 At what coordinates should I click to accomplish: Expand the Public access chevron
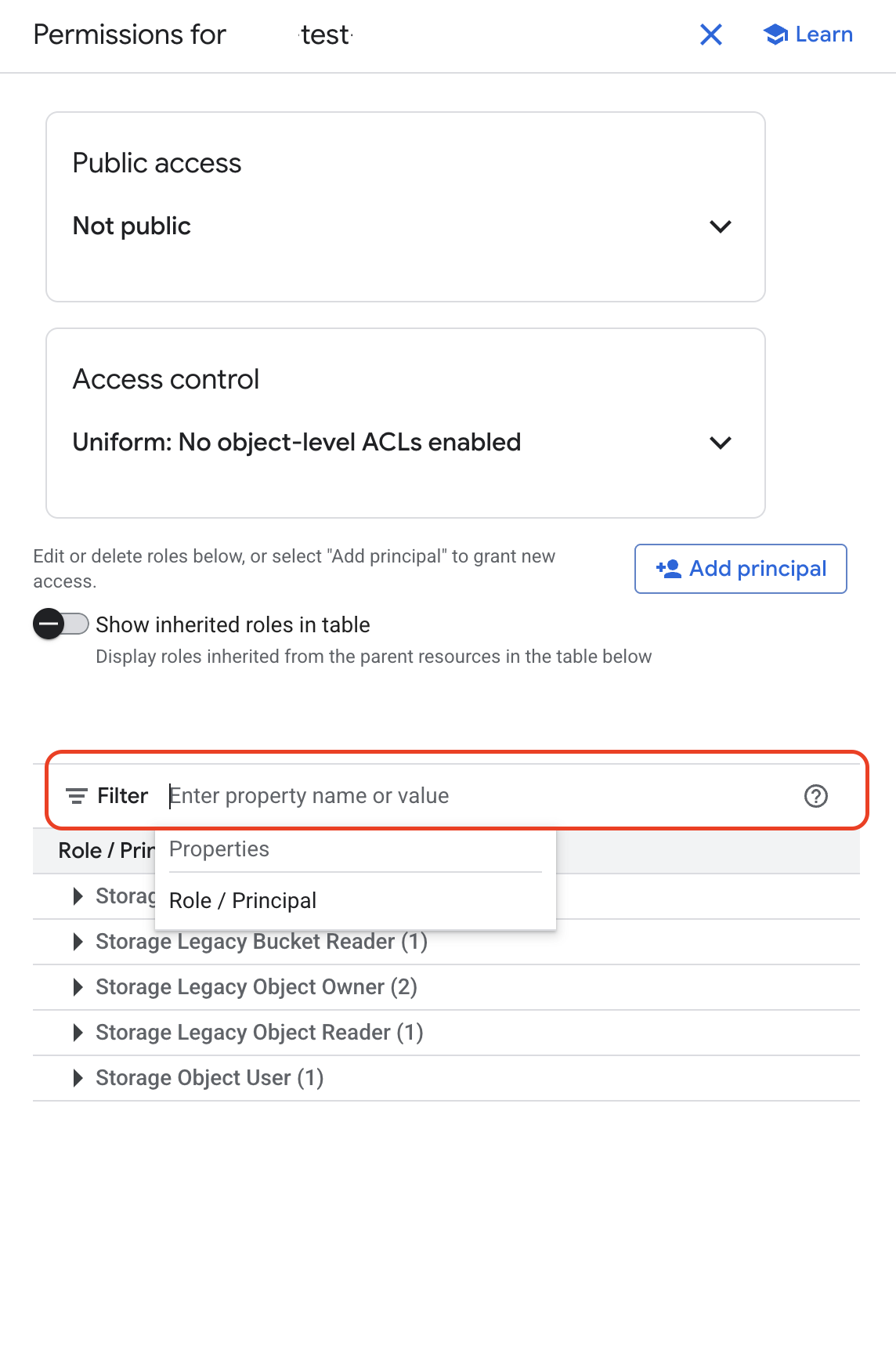pos(720,226)
